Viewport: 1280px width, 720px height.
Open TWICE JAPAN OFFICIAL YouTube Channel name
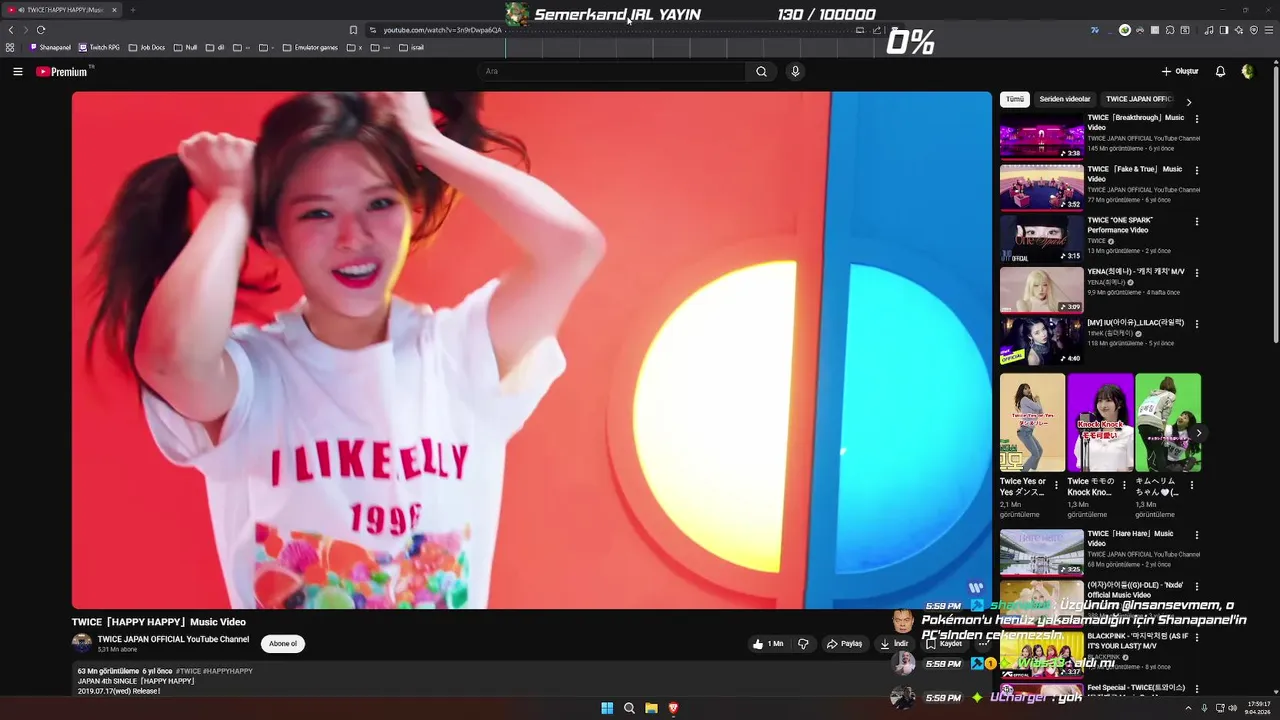pyautogui.click(x=173, y=639)
